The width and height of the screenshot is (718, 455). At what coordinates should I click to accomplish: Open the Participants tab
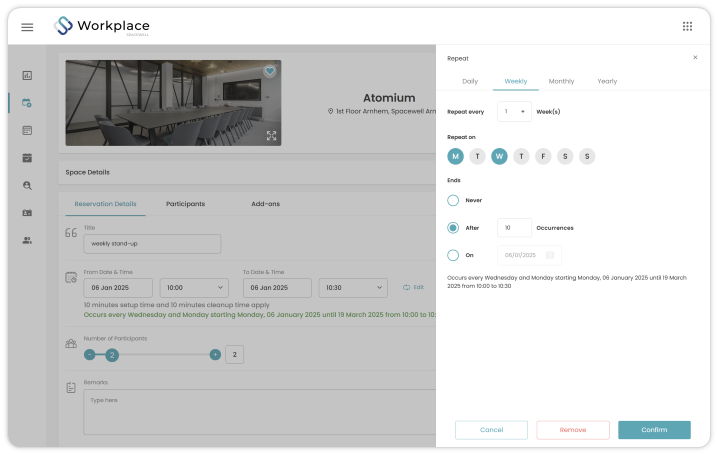(185, 204)
